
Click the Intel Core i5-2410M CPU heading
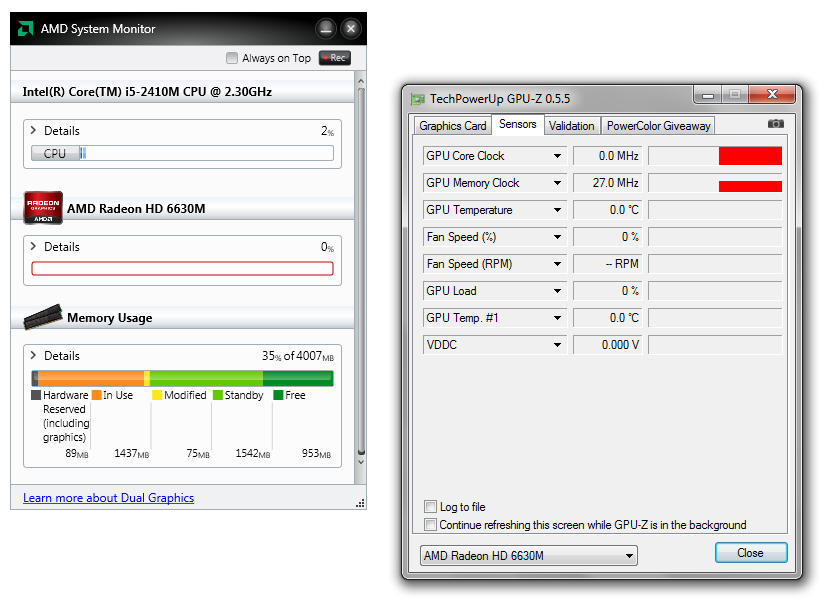click(147, 91)
